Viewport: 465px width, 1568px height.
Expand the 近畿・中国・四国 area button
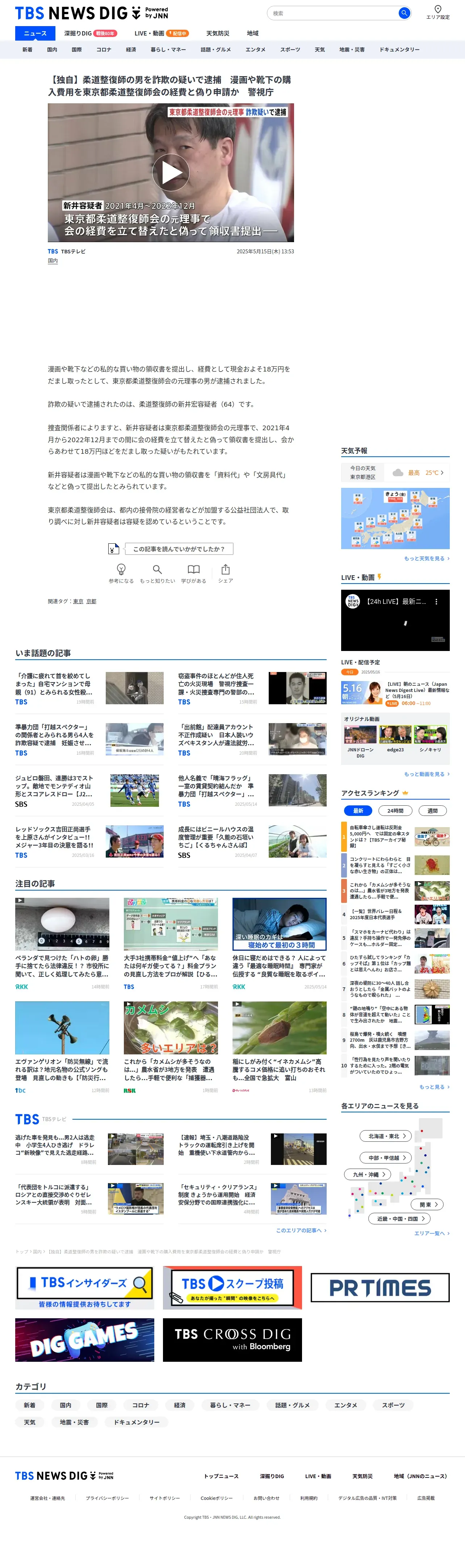(x=400, y=1219)
